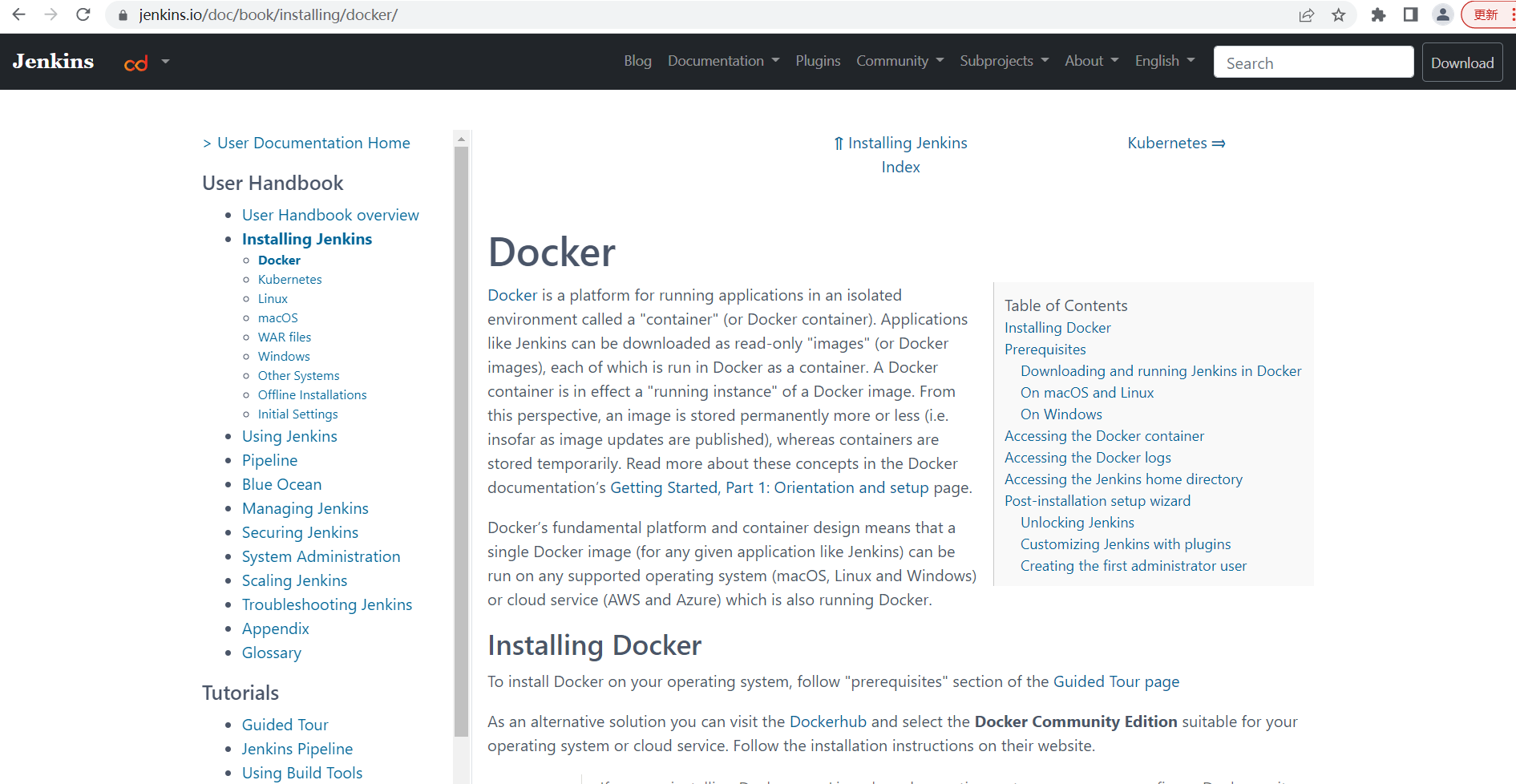Select Installing Jenkins in sidebar
Screen dimensions: 1516x784
[307, 239]
